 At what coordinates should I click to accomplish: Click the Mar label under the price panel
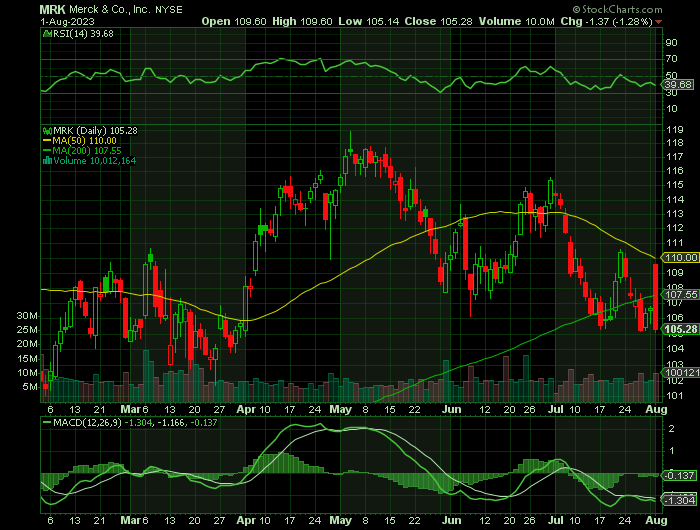(130, 409)
